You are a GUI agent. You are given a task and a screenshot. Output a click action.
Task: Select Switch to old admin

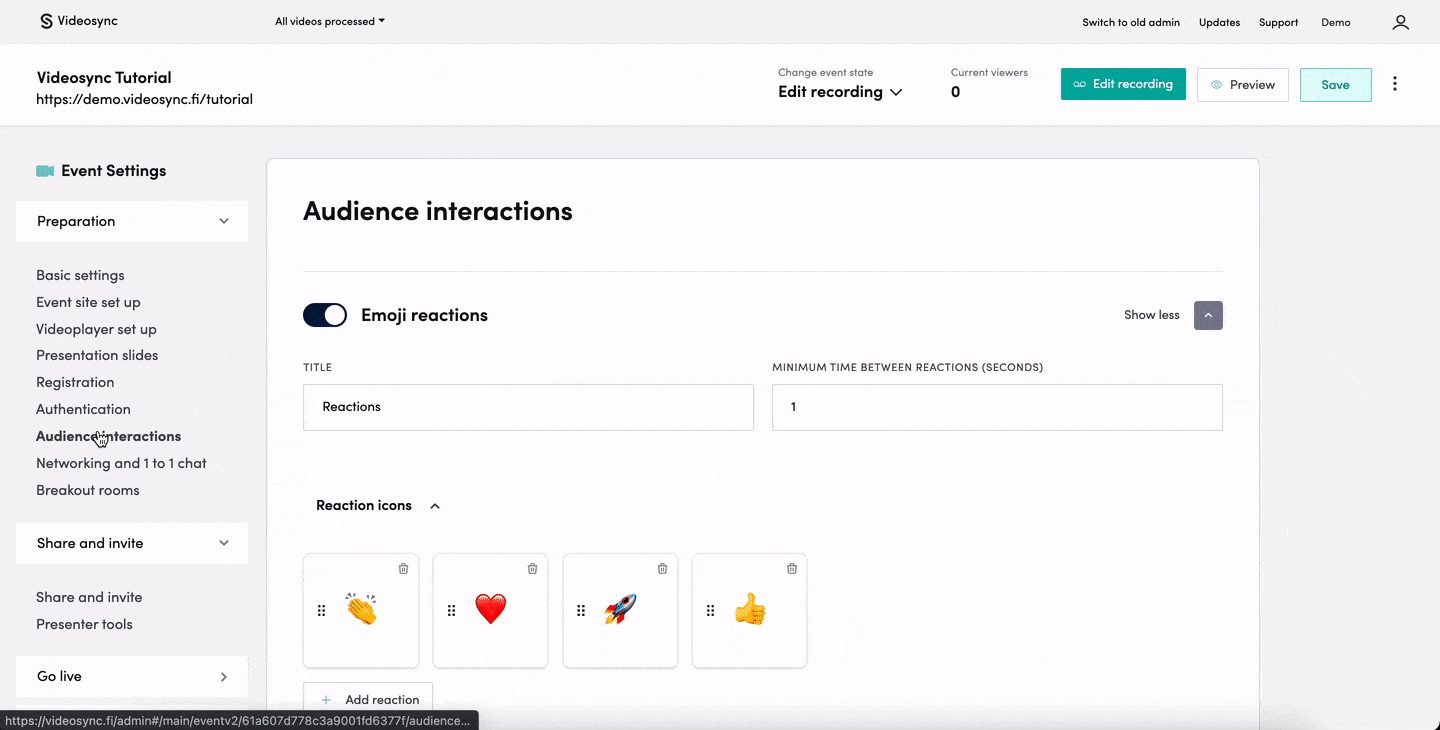(x=1131, y=22)
